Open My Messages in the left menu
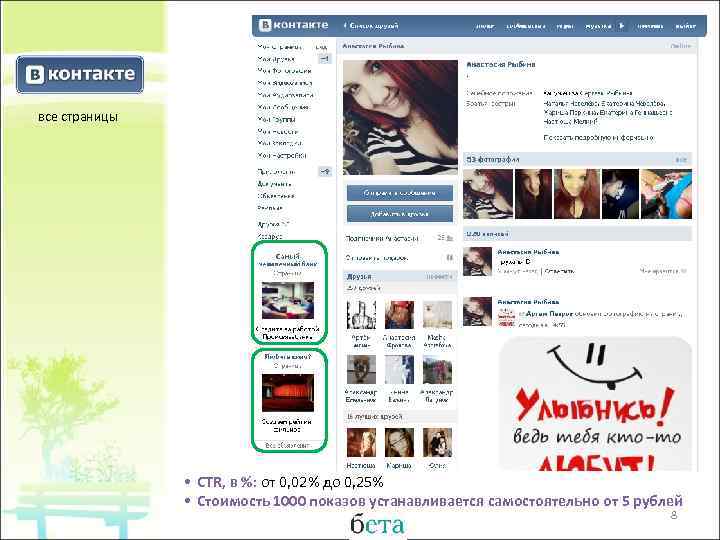 [283, 107]
